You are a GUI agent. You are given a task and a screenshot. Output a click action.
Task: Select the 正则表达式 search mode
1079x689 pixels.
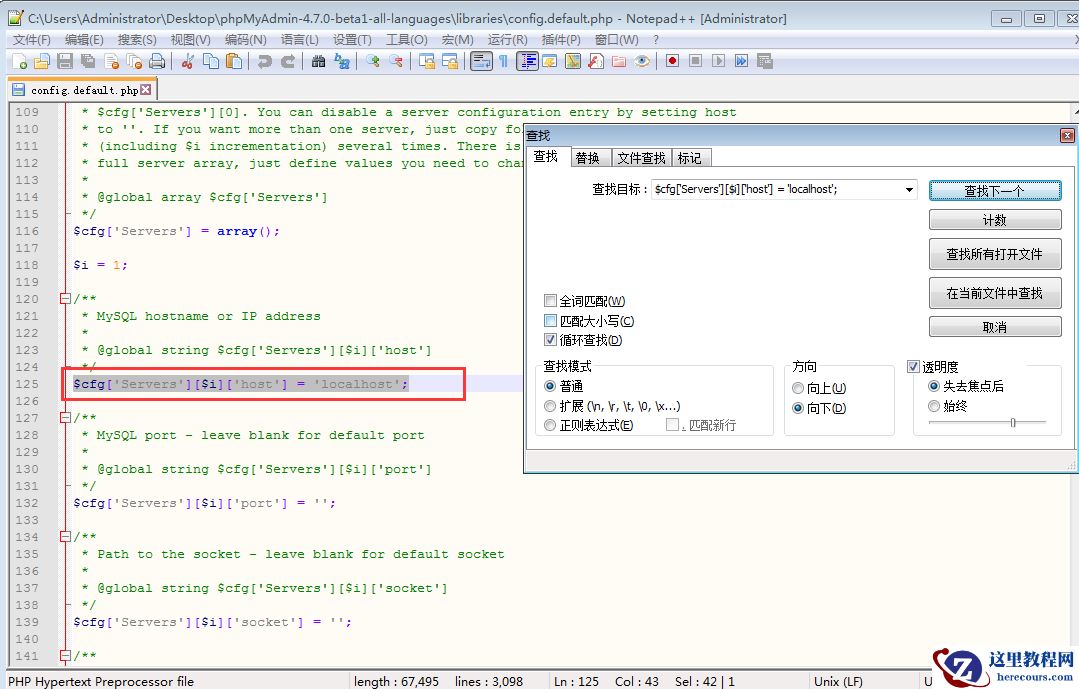click(x=551, y=425)
